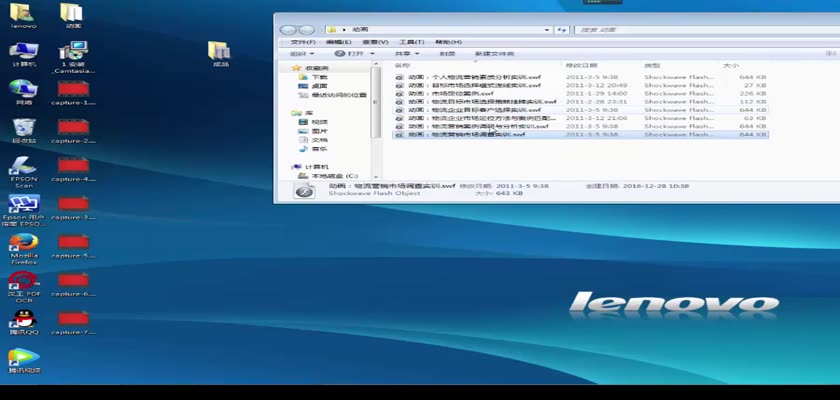Select 本地磁盘 (C:) in the navigation pane
Viewport: 840px width, 400px height.
(x=328, y=176)
